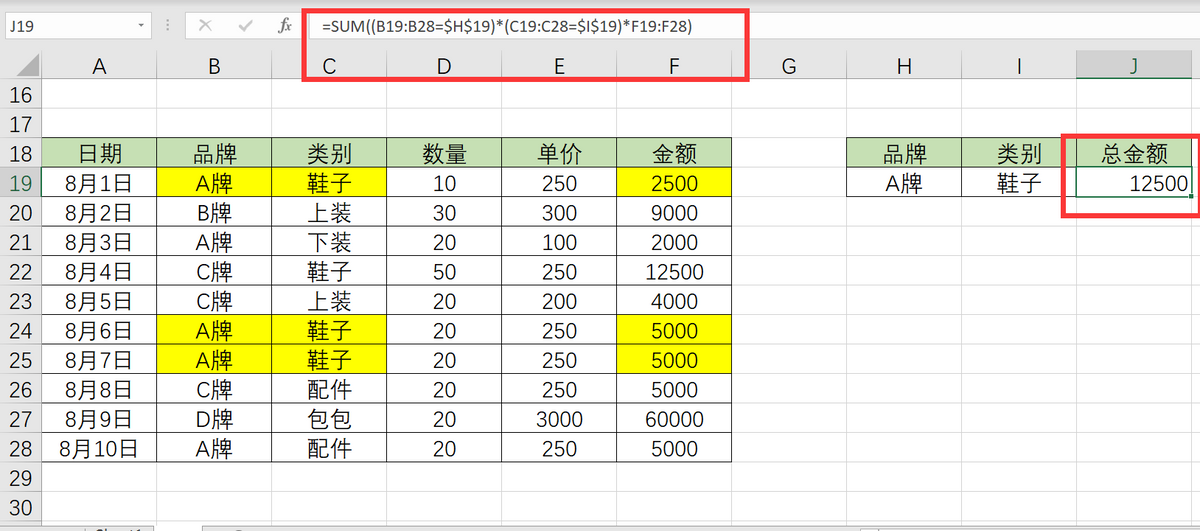The image size is (1200, 531).
Task: Click the 金额 header cell
Action: pyautogui.click(x=674, y=154)
